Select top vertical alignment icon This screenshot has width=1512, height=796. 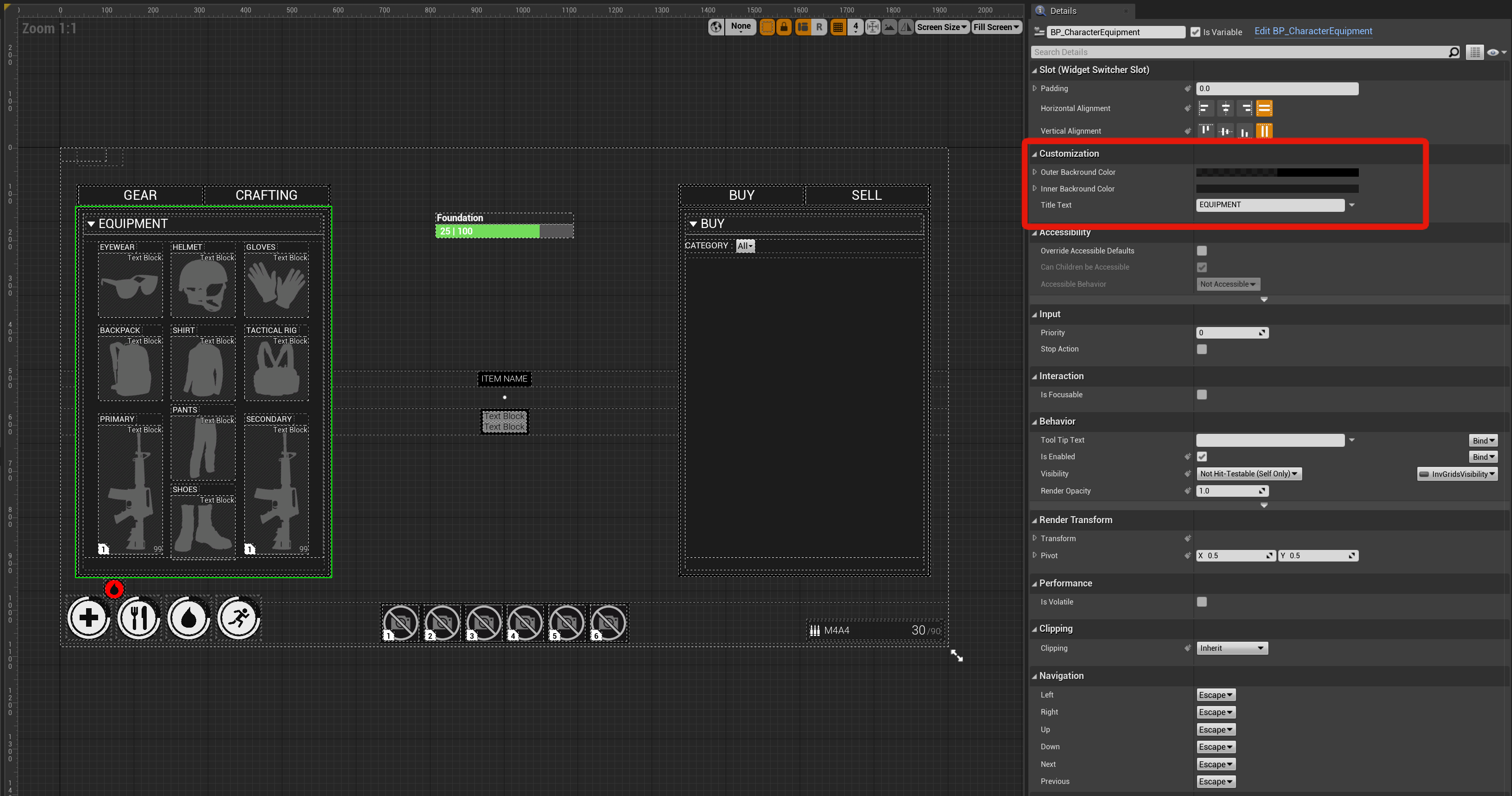tap(1205, 131)
